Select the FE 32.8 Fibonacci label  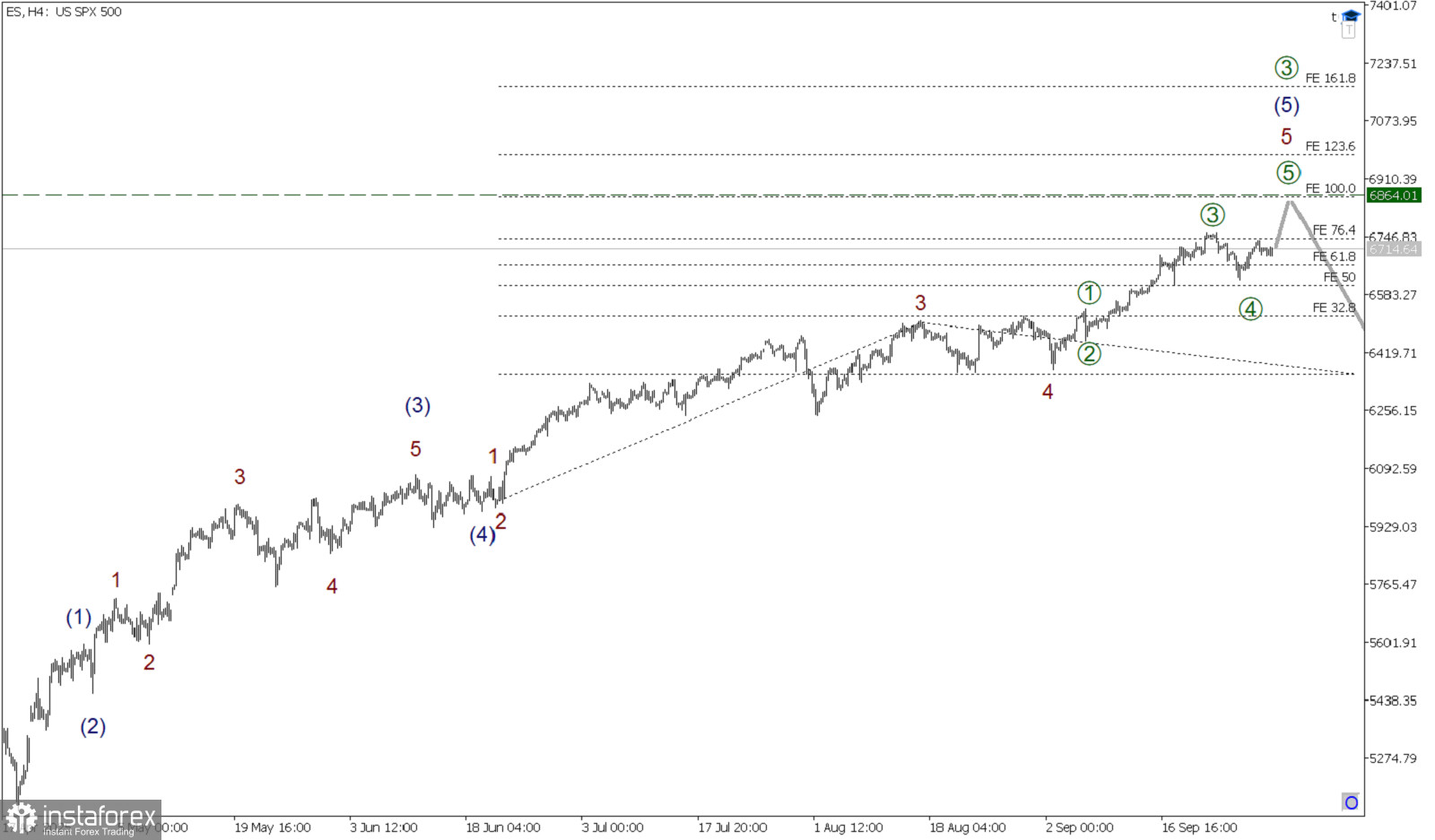(x=1335, y=308)
